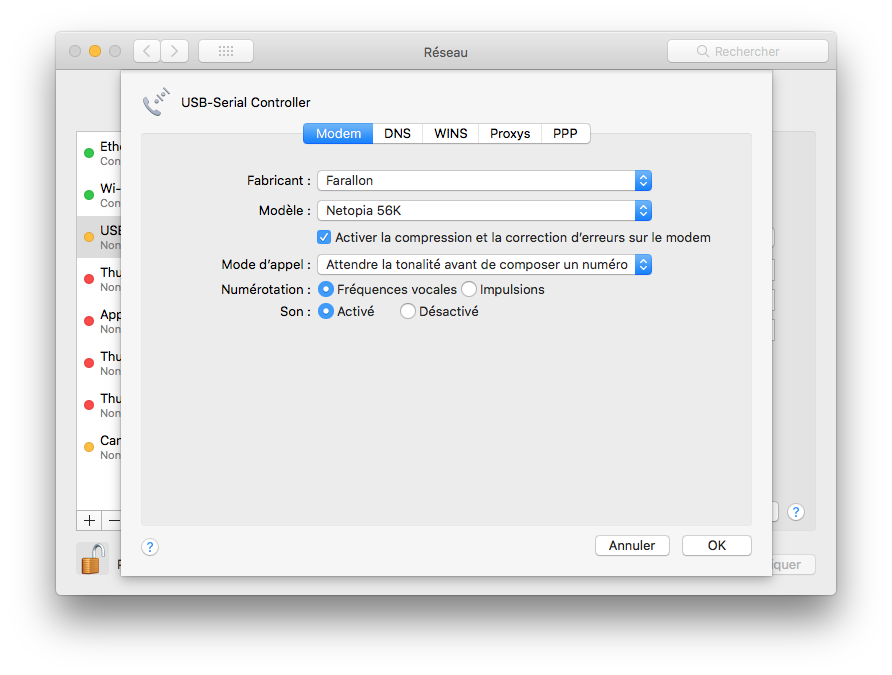This screenshot has width=892, height=675.
Task: Open the Modèle dropdown showing Netopia 56K
Action: (484, 211)
